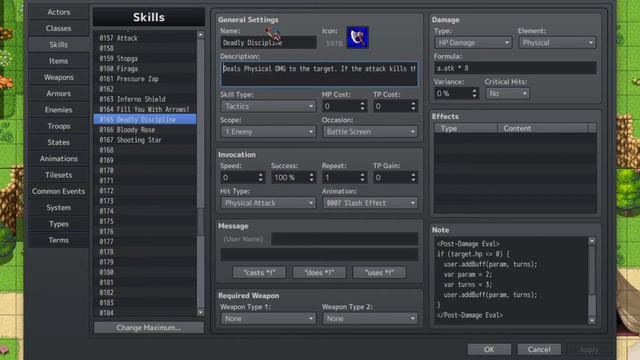This screenshot has height=360, width=640.
Task: Switch to the Items tab
Action: click(x=59, y=61)
